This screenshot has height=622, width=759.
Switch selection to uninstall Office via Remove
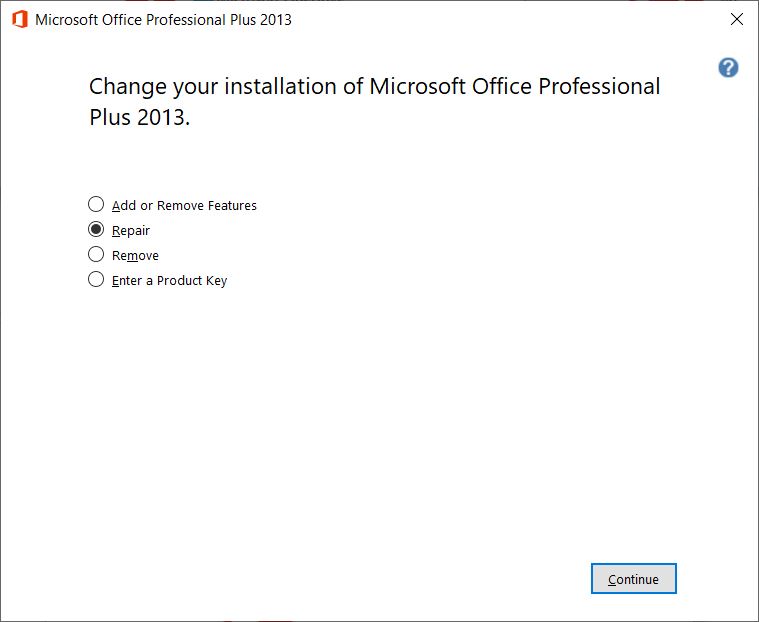tap(96, 254)
